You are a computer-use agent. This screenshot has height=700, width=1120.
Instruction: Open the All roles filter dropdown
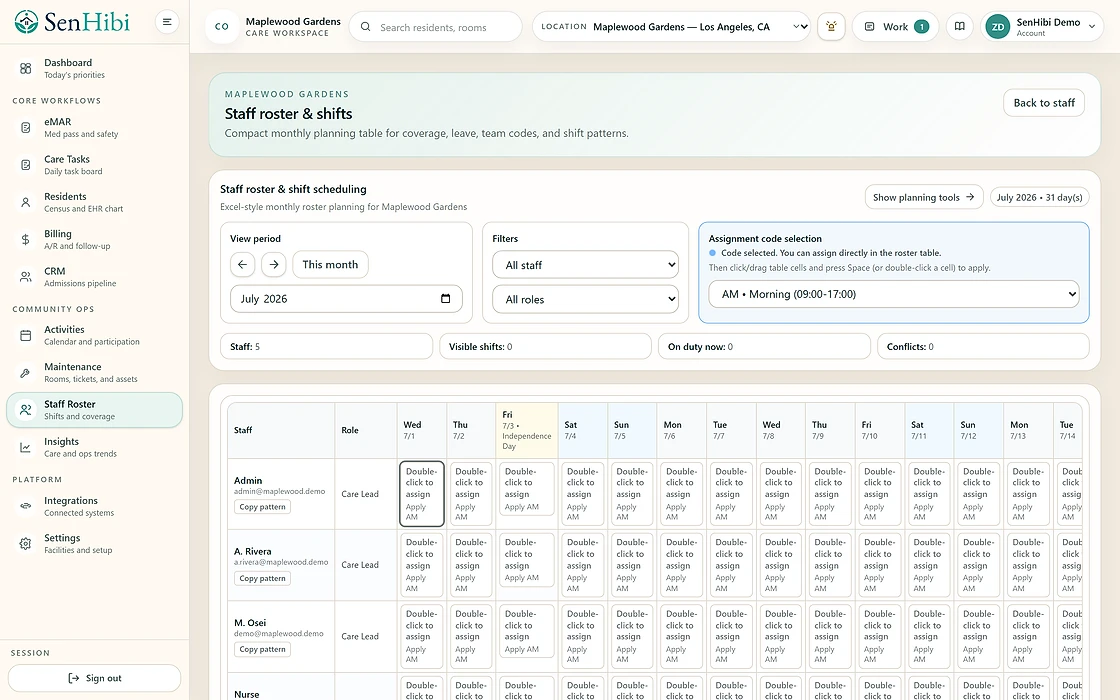585,299
